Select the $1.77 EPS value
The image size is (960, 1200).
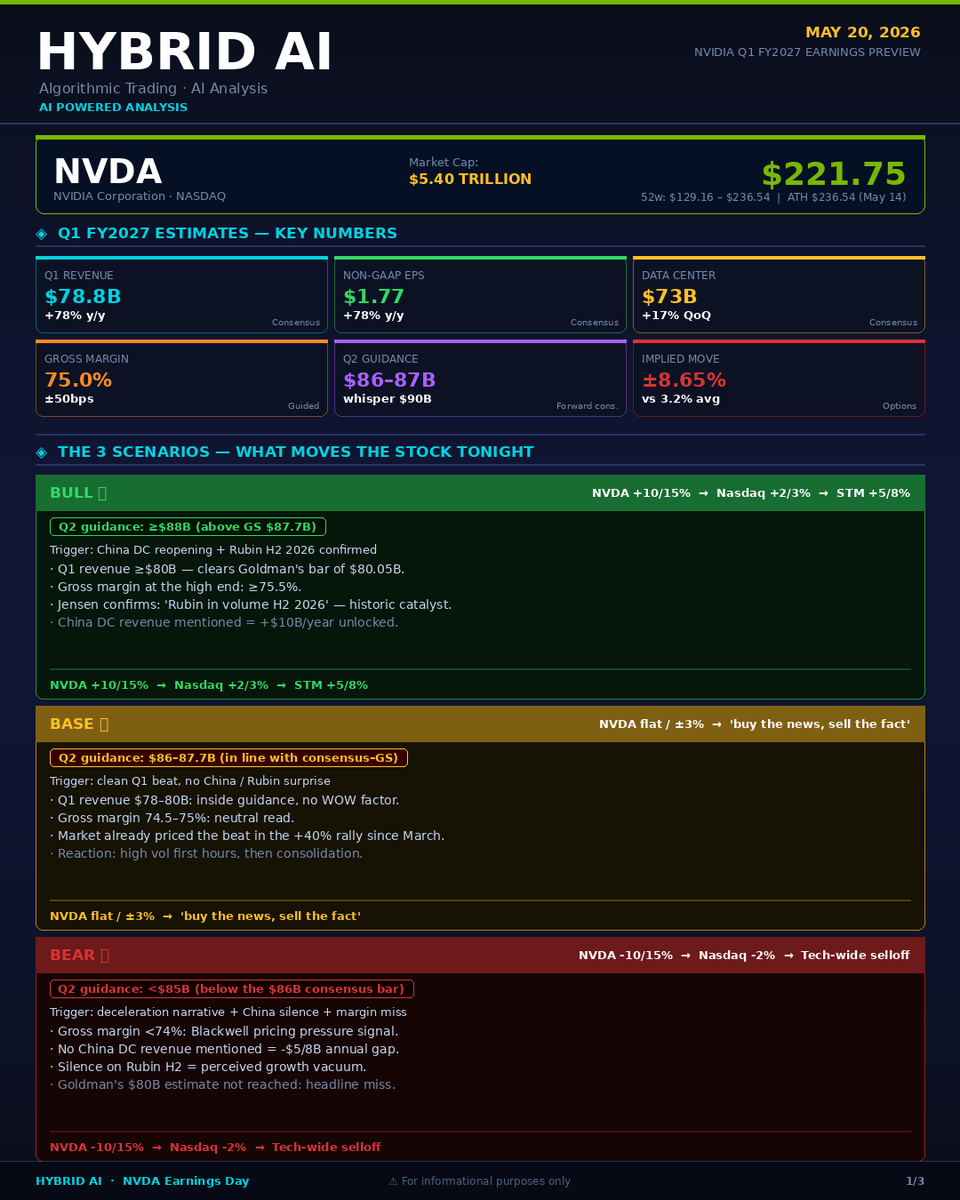[x=374, y=297]
